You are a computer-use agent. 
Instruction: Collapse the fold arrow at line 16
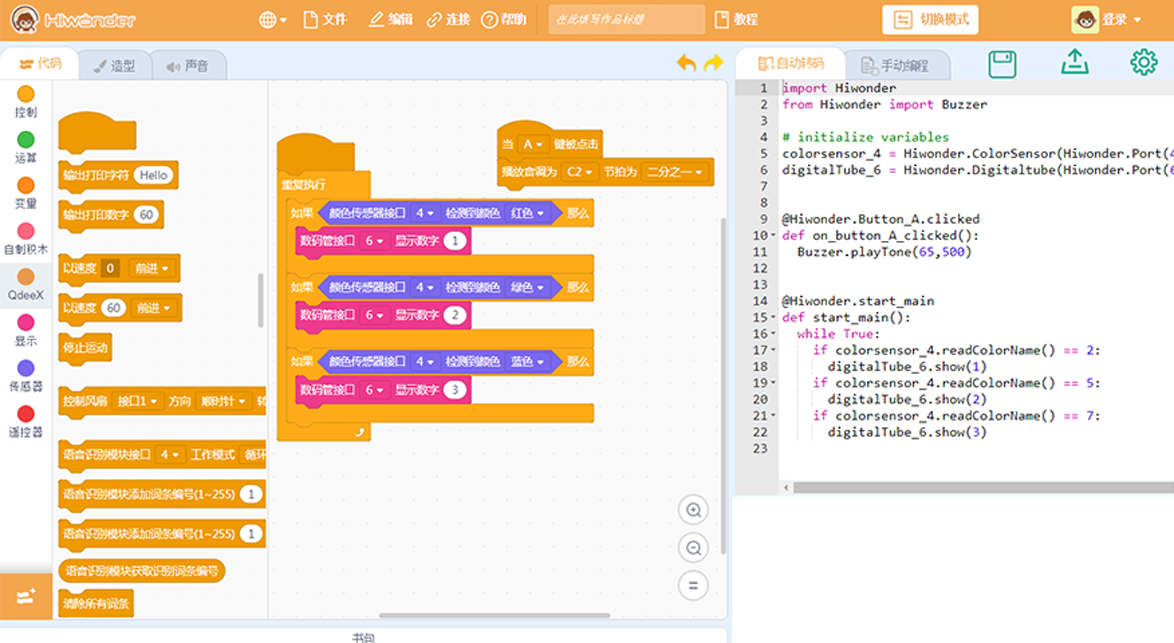(x=773, y=334)
